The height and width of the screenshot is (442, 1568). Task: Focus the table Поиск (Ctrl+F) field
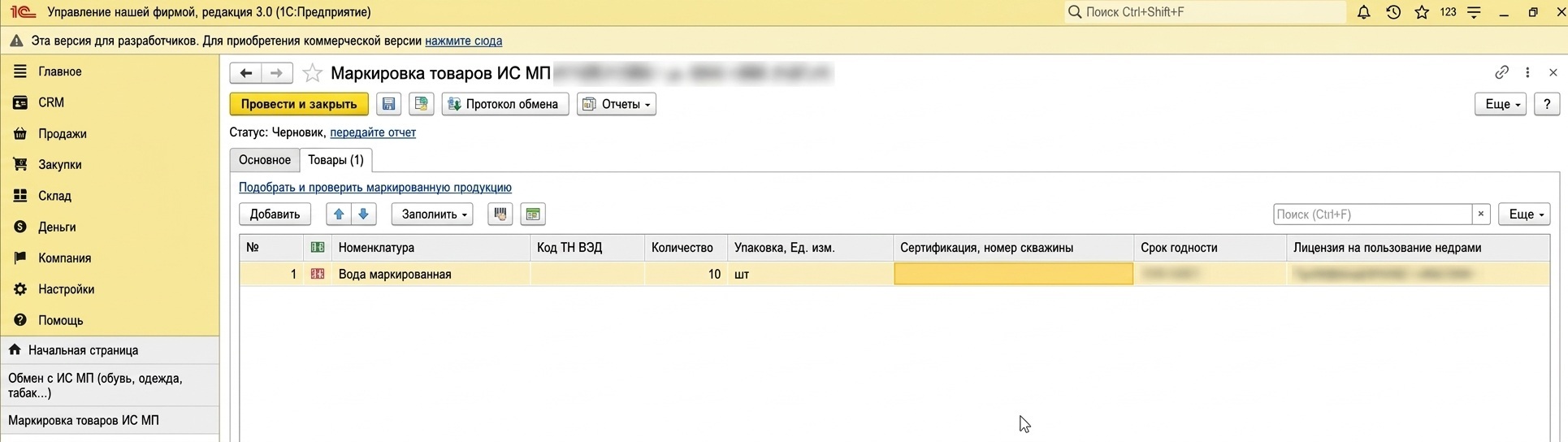[x=1372, y=214]
